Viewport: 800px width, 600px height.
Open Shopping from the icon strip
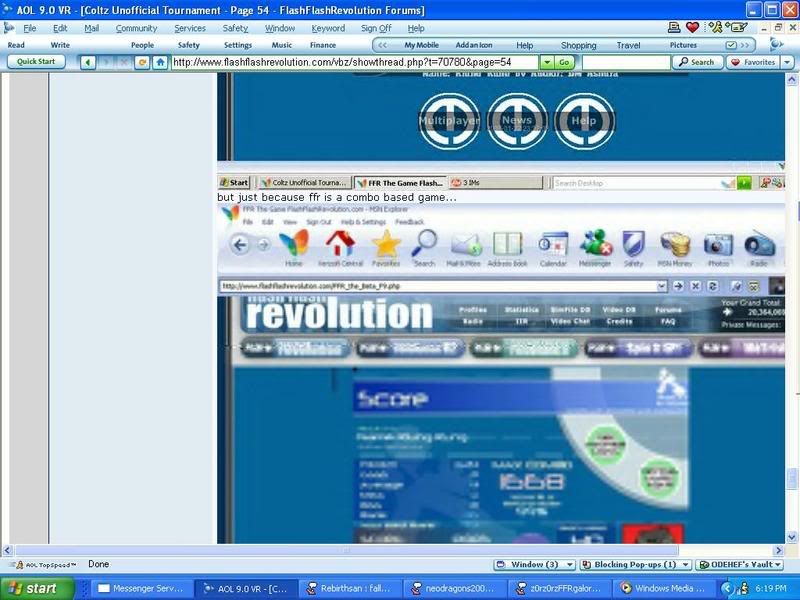(579, 45)
